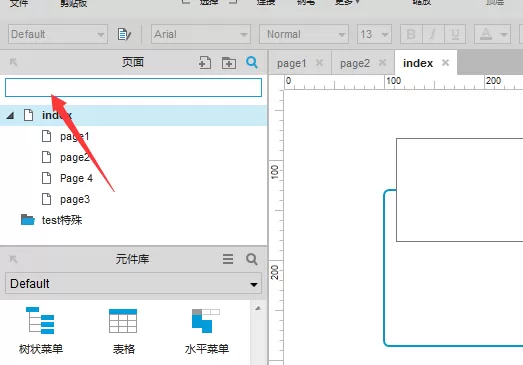Open the font color dropdown arrow
This screenshot has height=365, width=523.
pyautogui.click(x=504, y=34)
